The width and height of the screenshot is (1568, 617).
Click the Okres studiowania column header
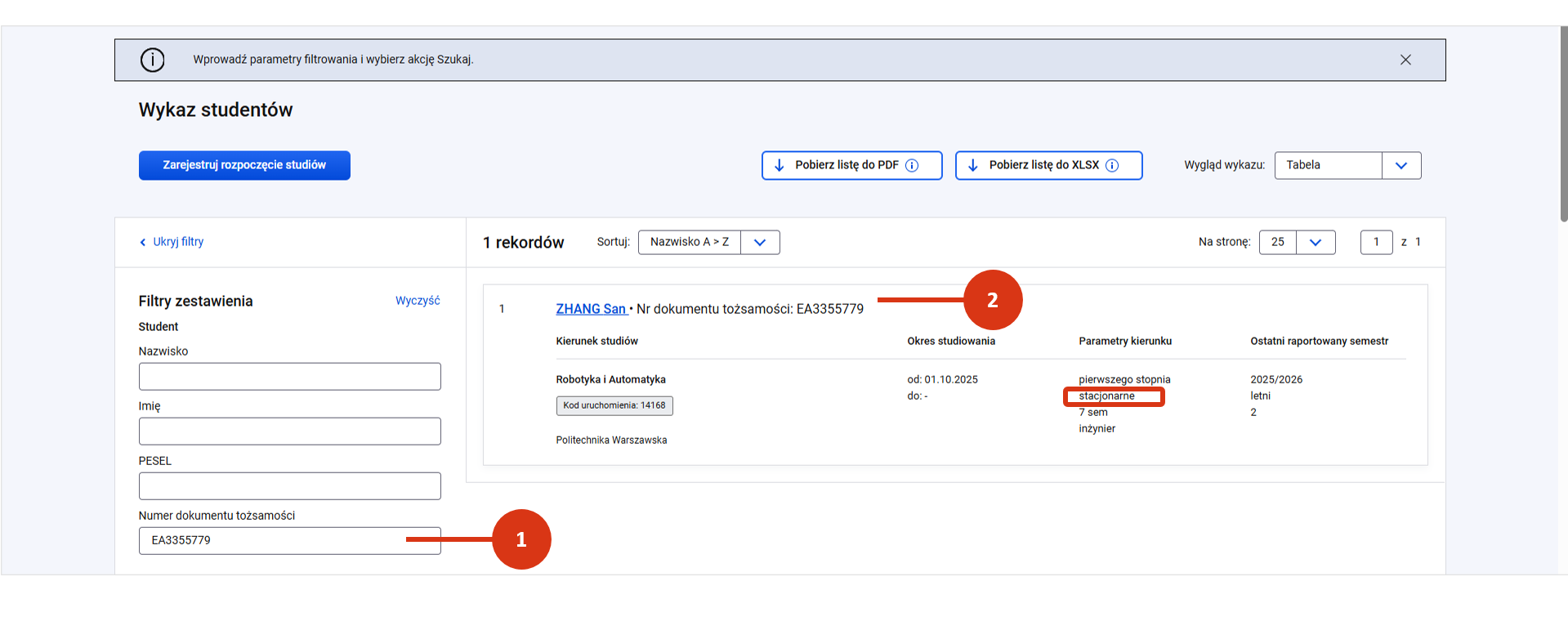(951, 341)
